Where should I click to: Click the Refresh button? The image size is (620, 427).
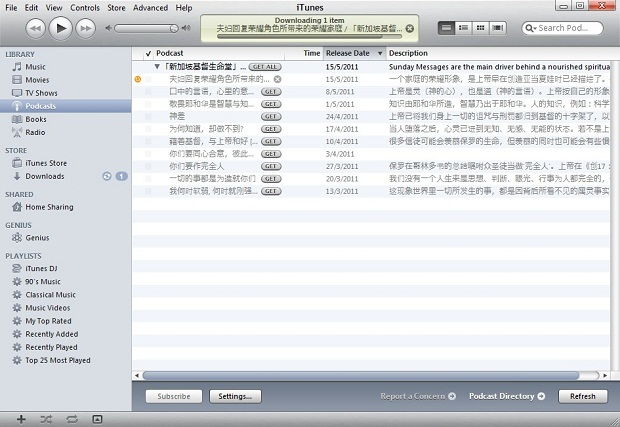point(582,396)
